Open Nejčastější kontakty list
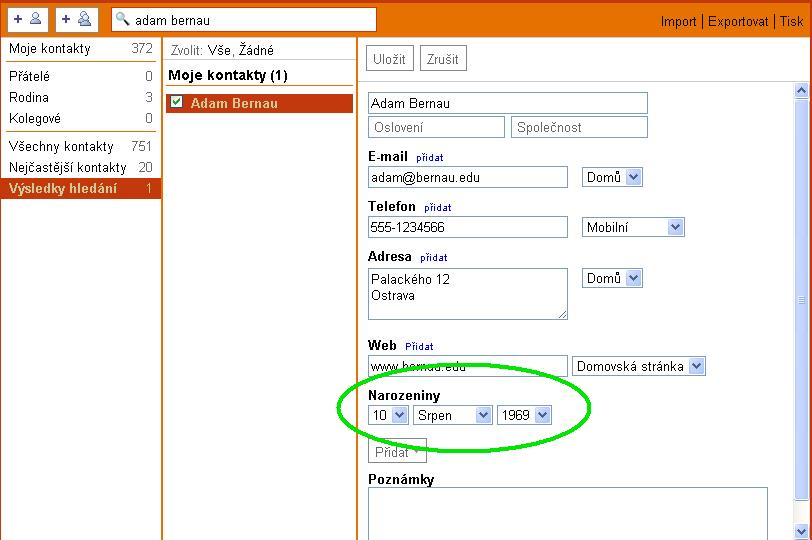 (x=81, y=167)
